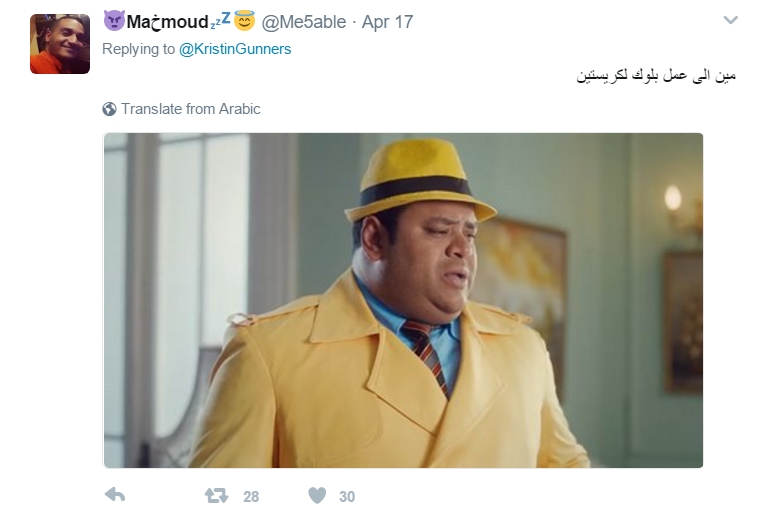Click the blue zzz emoji in the name
This screenshot has height=511, width=774.
point(221,21)
